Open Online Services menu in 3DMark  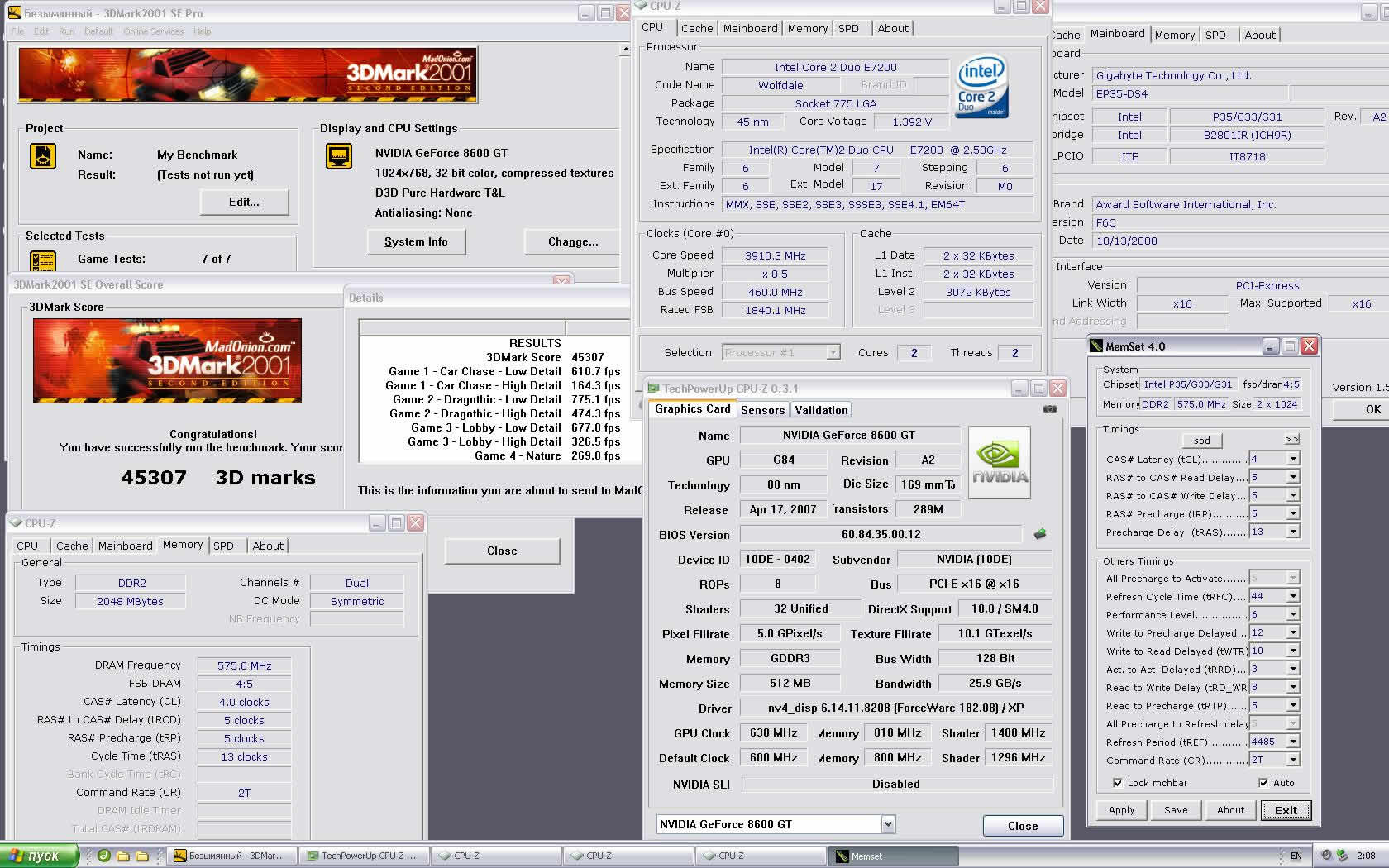(x=153, y=31)
